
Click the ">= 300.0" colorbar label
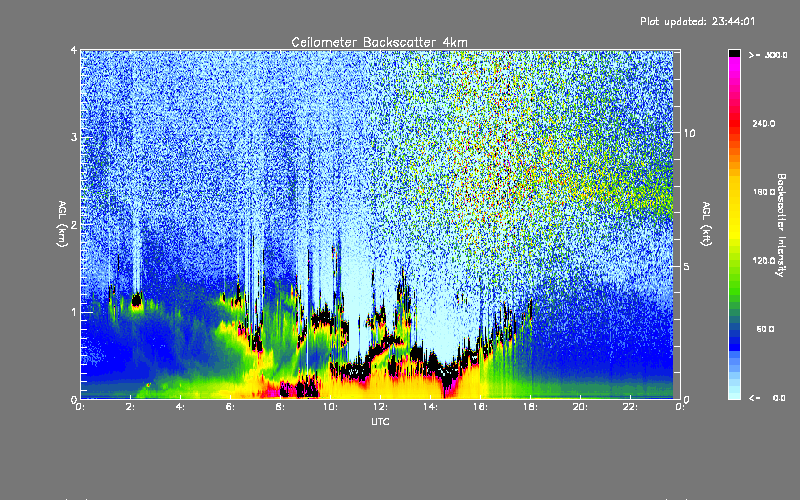point(768,55)
